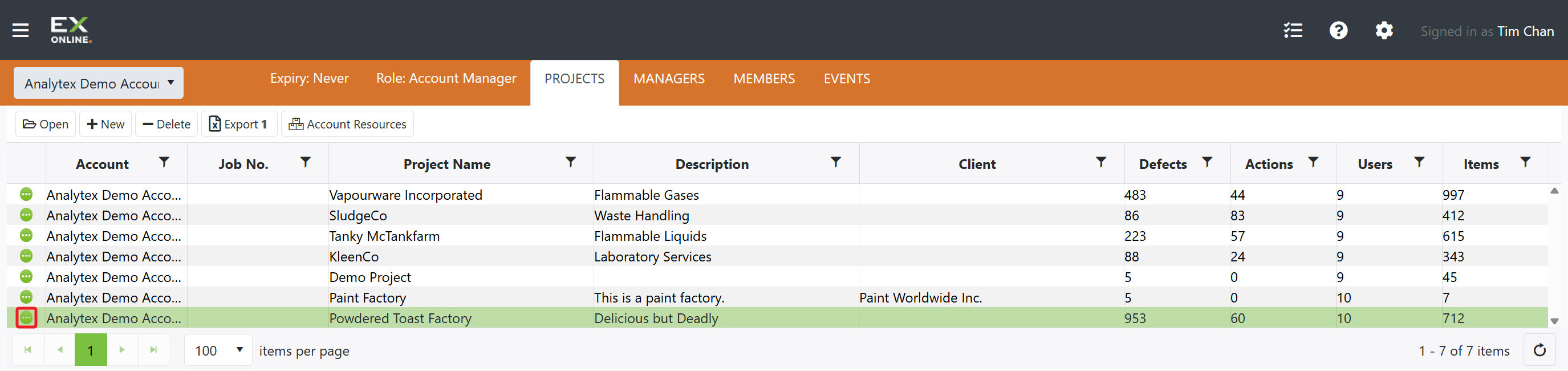Select the Demo Project name cell
The image size is (1568, 371).
pos(461,277)
